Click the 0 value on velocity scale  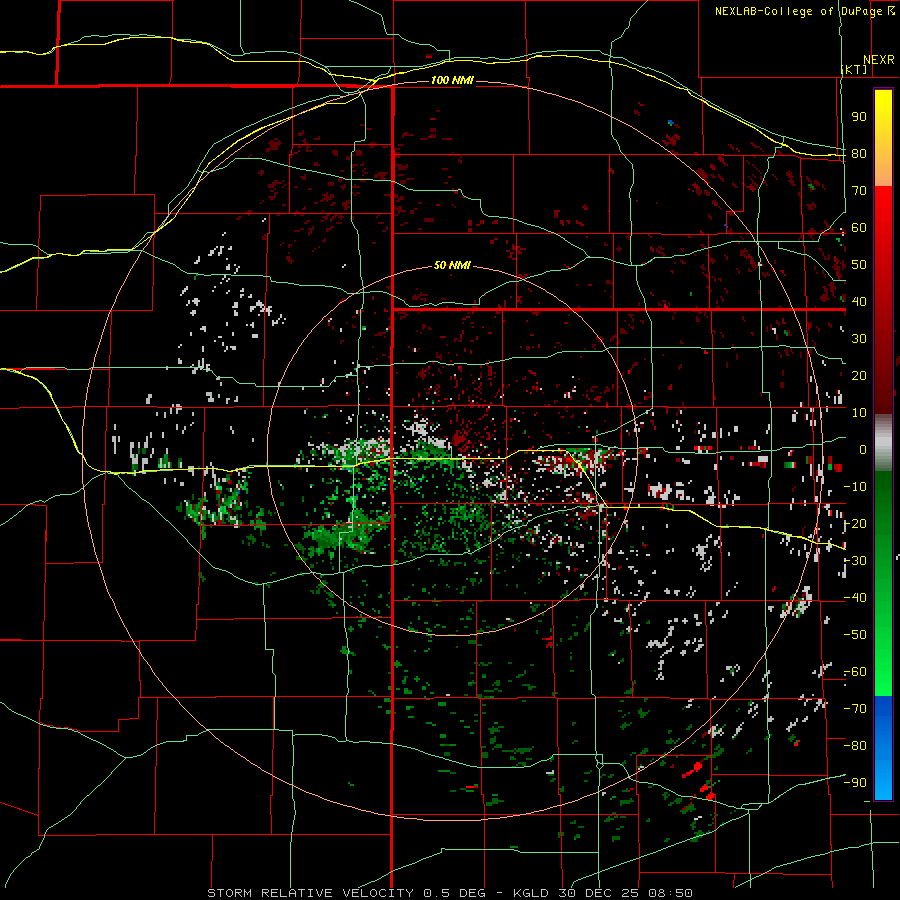tap(863, 449)
